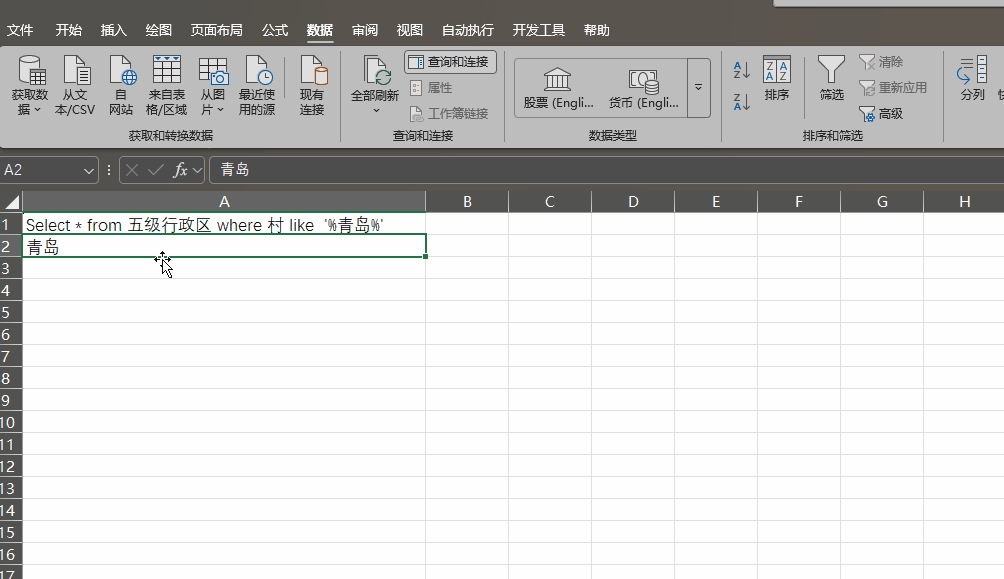Switch to the 自动执行 tab

click(x=467, y=30)
